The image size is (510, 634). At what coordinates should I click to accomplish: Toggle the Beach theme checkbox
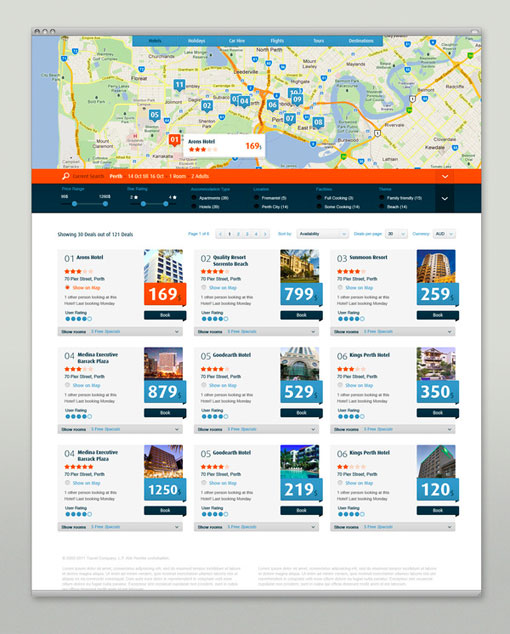(382, 207)
